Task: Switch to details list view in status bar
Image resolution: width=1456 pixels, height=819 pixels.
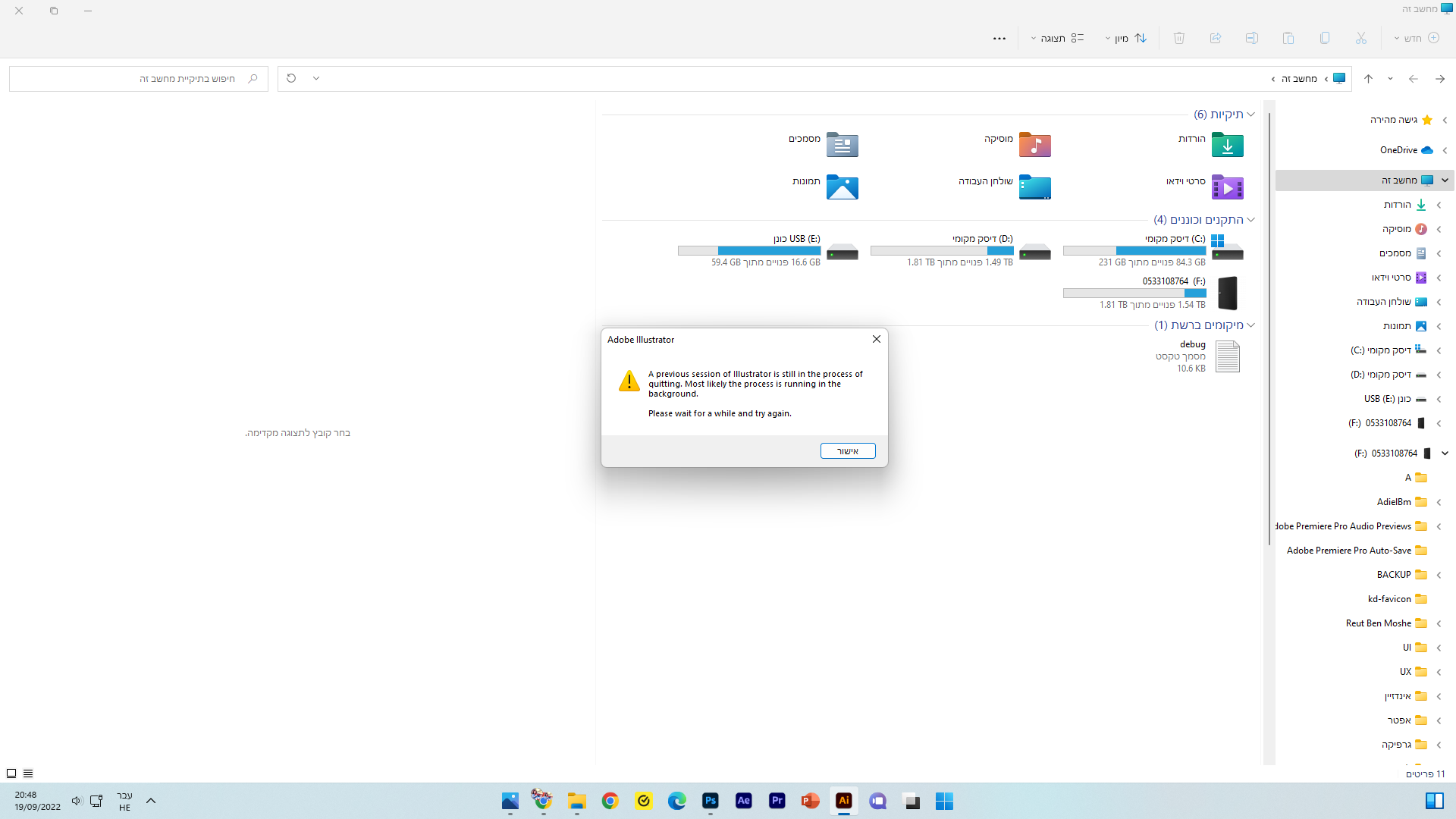Action: (28, 773)
